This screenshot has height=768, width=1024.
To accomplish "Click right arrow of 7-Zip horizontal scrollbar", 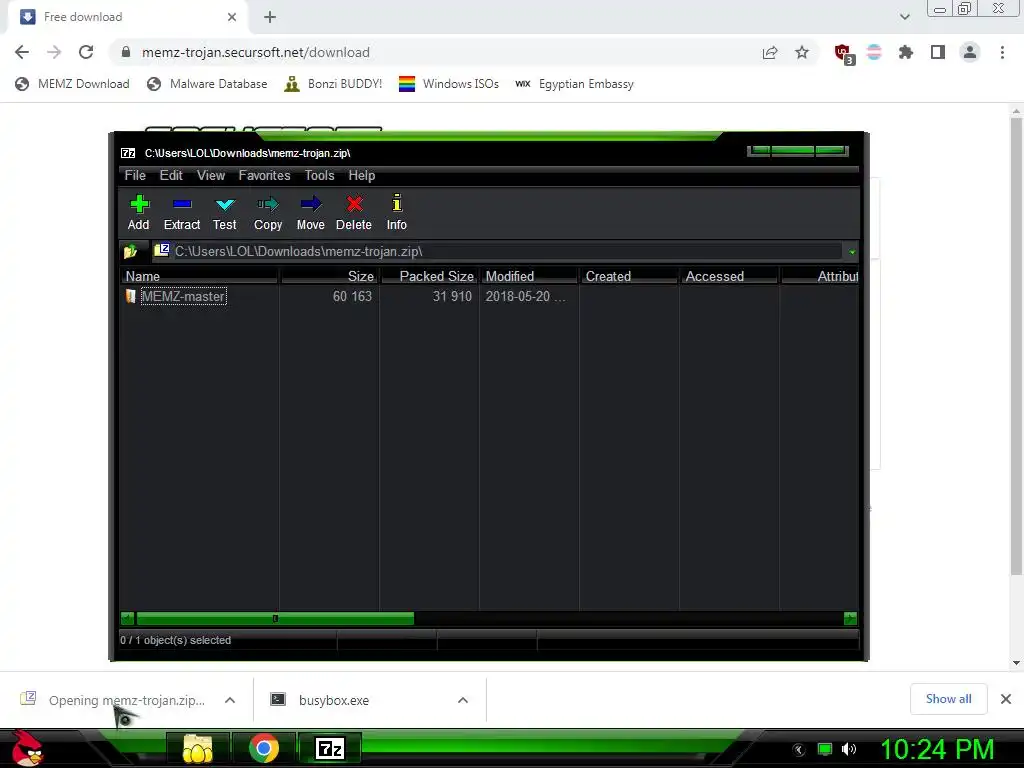I will 850,618.
